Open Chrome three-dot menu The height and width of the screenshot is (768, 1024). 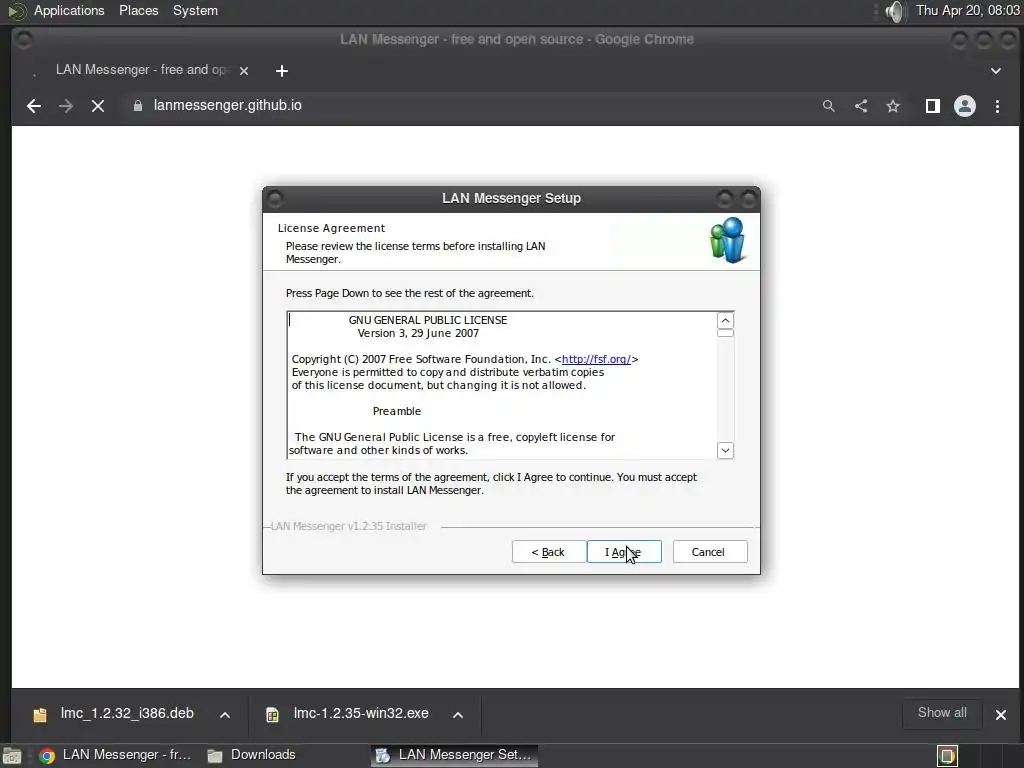coord(997,106)
